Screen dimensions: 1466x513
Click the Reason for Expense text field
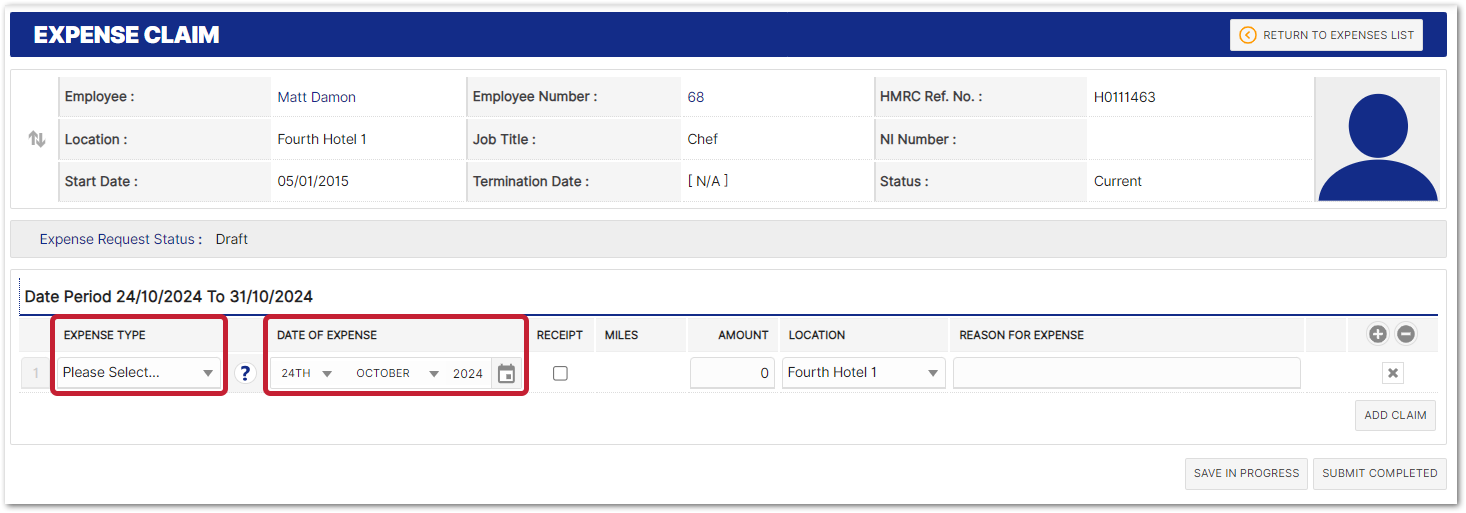1126,372
